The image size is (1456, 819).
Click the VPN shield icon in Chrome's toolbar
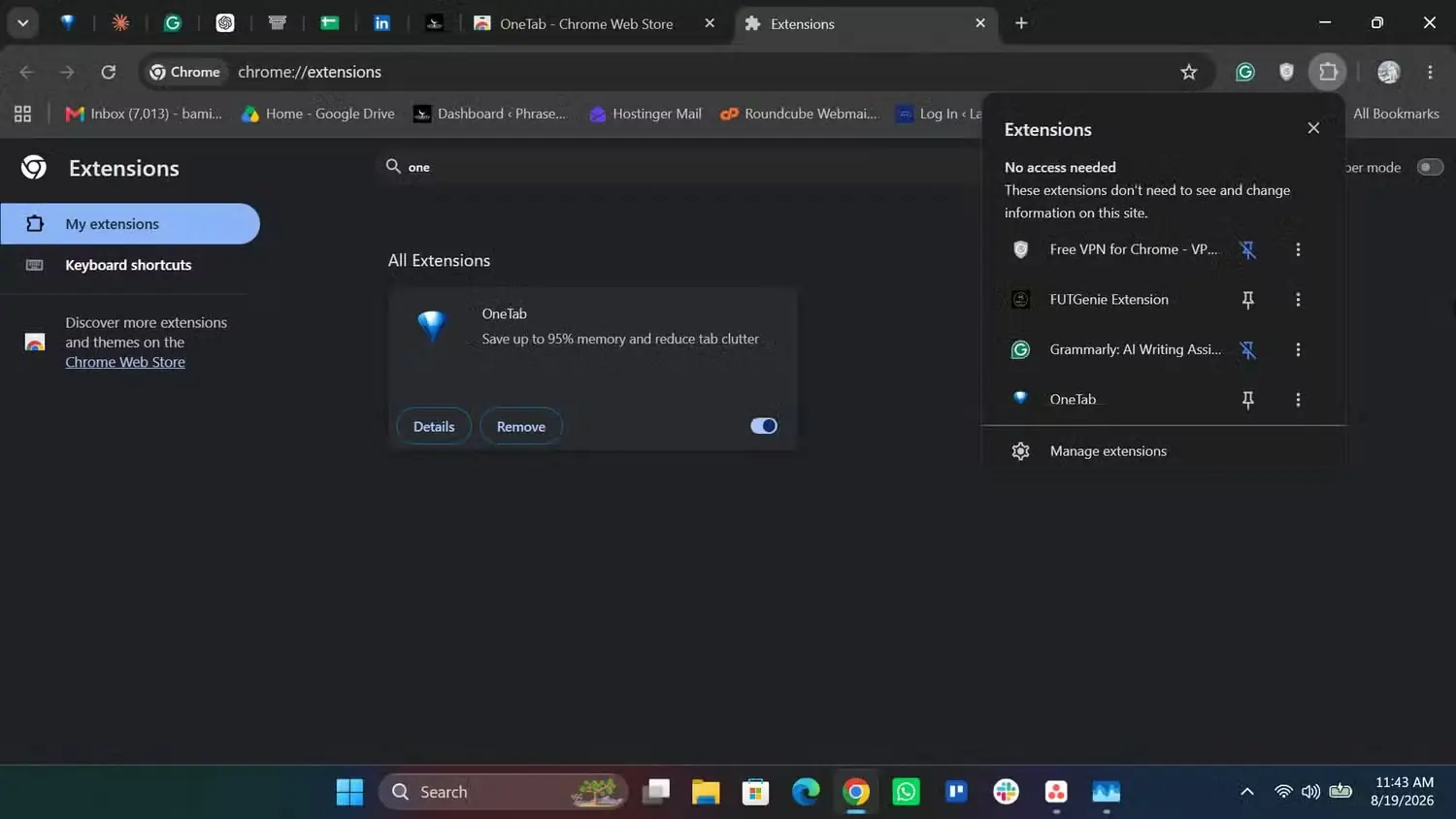pyautogui.click(x=1286, y=72)
